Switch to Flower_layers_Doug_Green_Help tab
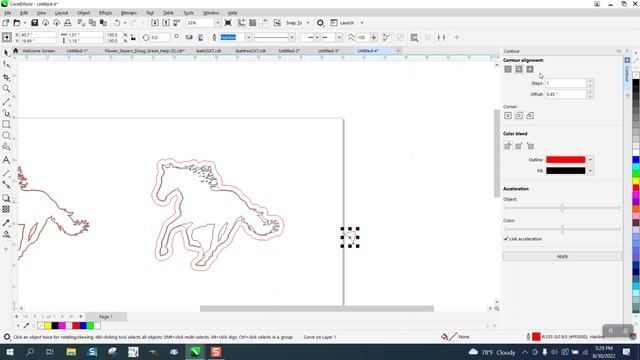Image resolution: width=640 pixels, height=360 pixels. point(144,51)
